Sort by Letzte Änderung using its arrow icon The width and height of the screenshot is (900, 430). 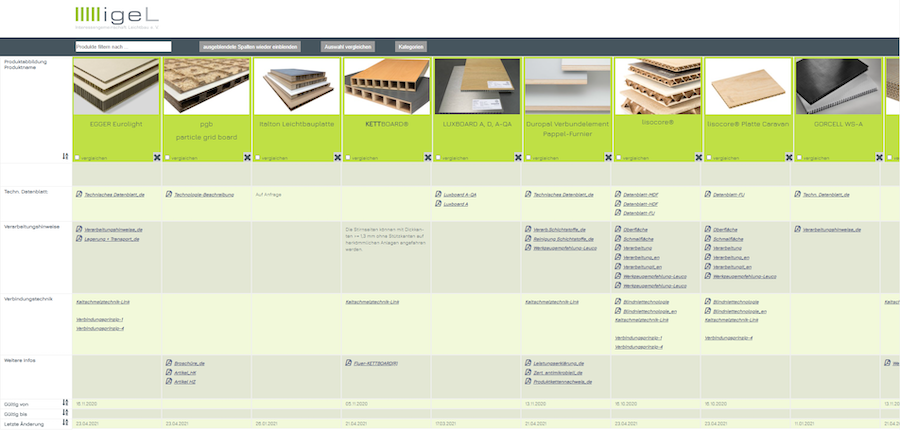pyautogui.click(x=65, y=422)
